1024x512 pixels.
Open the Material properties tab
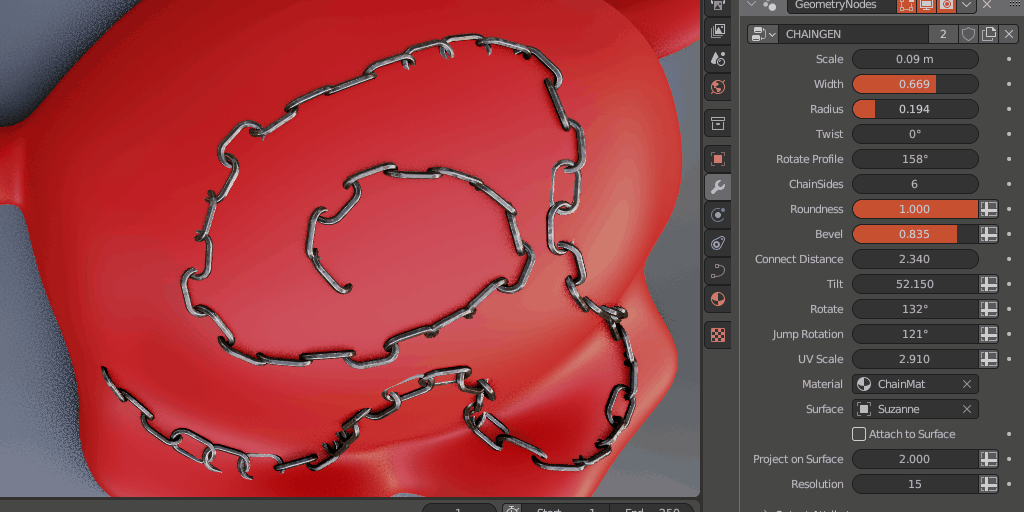point(718,300)
